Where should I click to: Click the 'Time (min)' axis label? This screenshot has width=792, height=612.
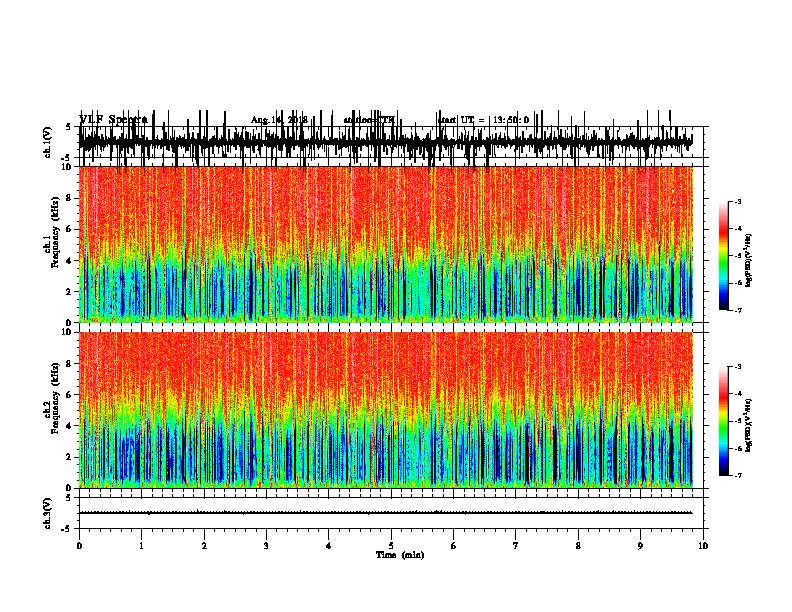pos(400,555)
